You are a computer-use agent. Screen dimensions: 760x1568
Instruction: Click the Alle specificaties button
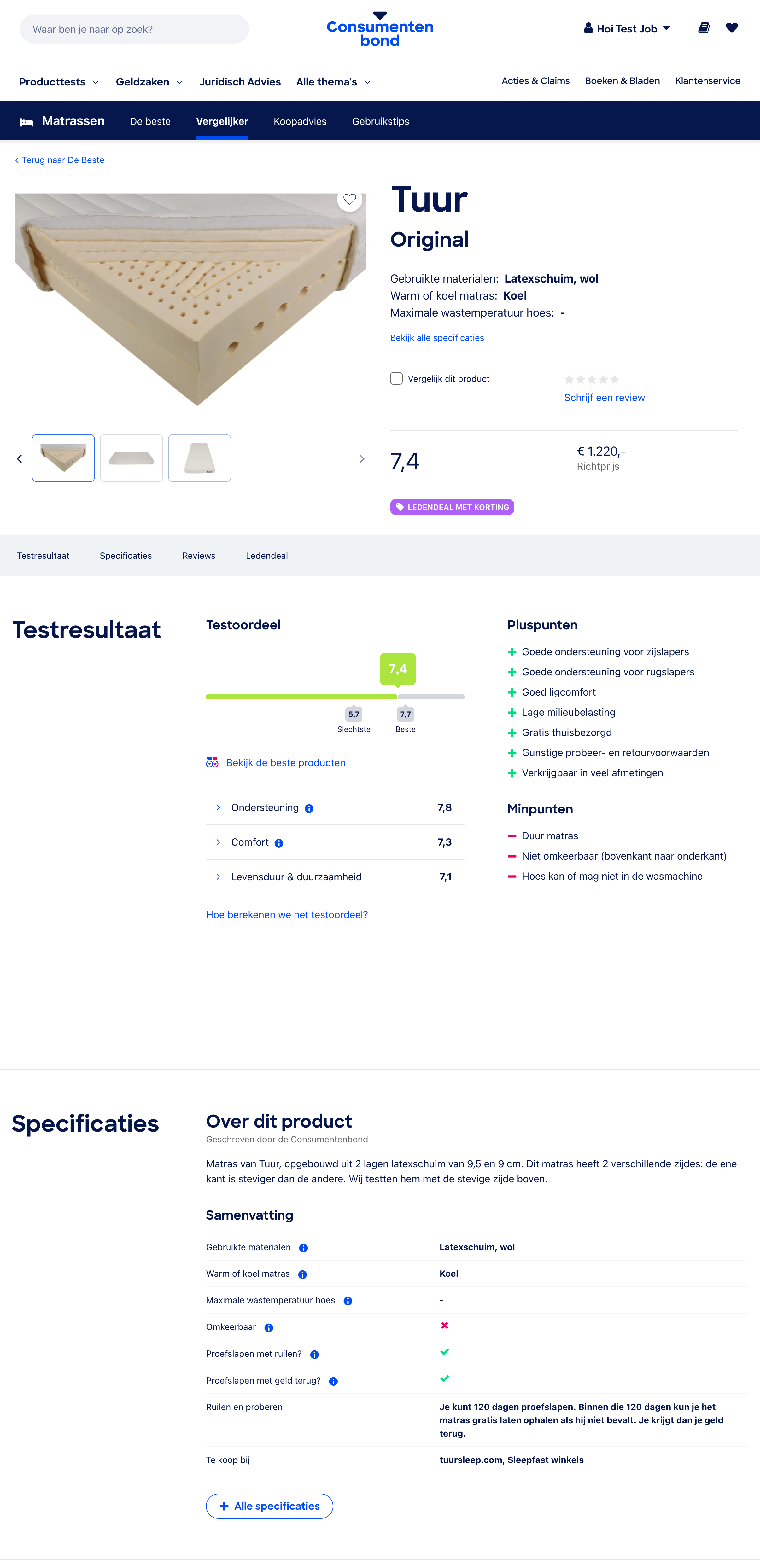270,1506
